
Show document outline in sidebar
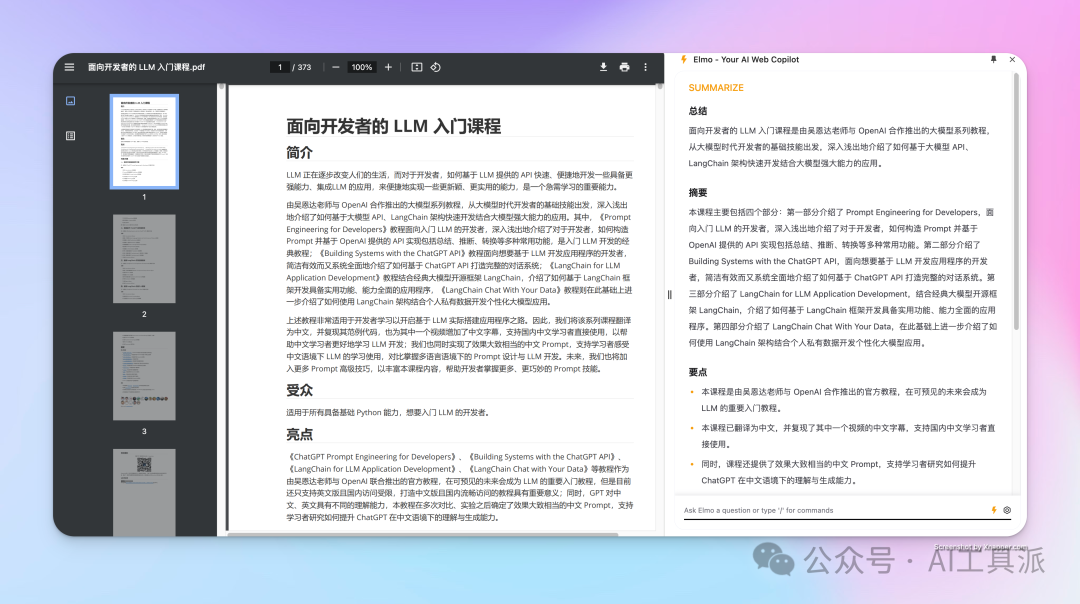pos(70,136)
